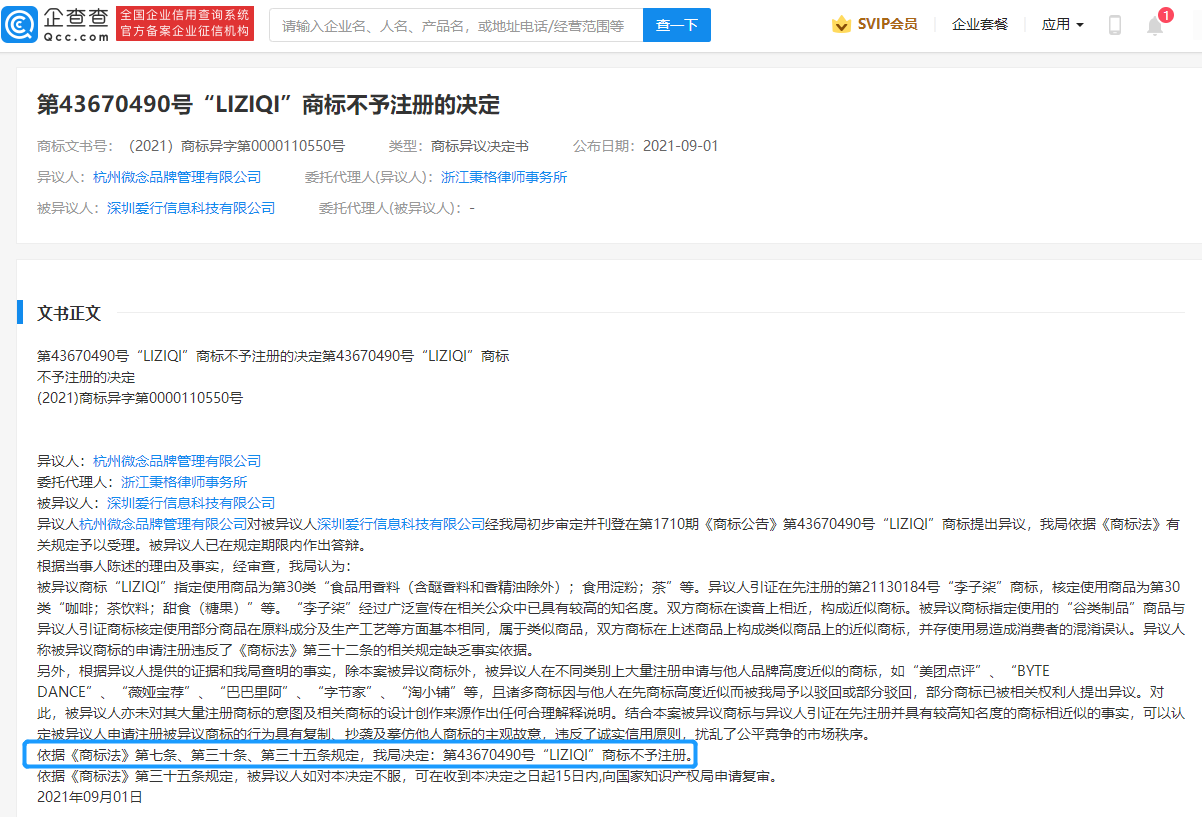Click the 浙江秉格律师事务所 agent link
1202x817 pixels.
505,176
